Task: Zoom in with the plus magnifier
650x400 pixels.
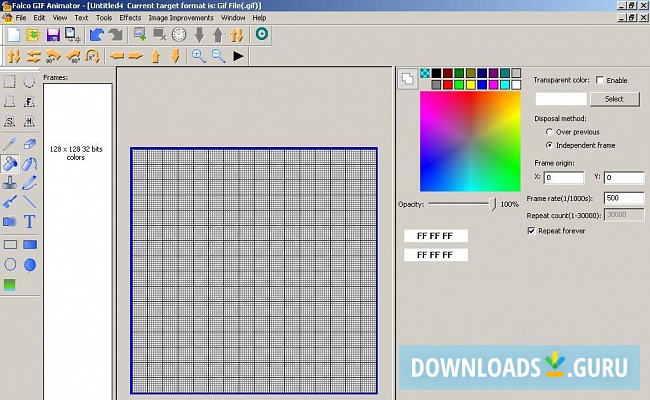Action: [x=199, y=56]
